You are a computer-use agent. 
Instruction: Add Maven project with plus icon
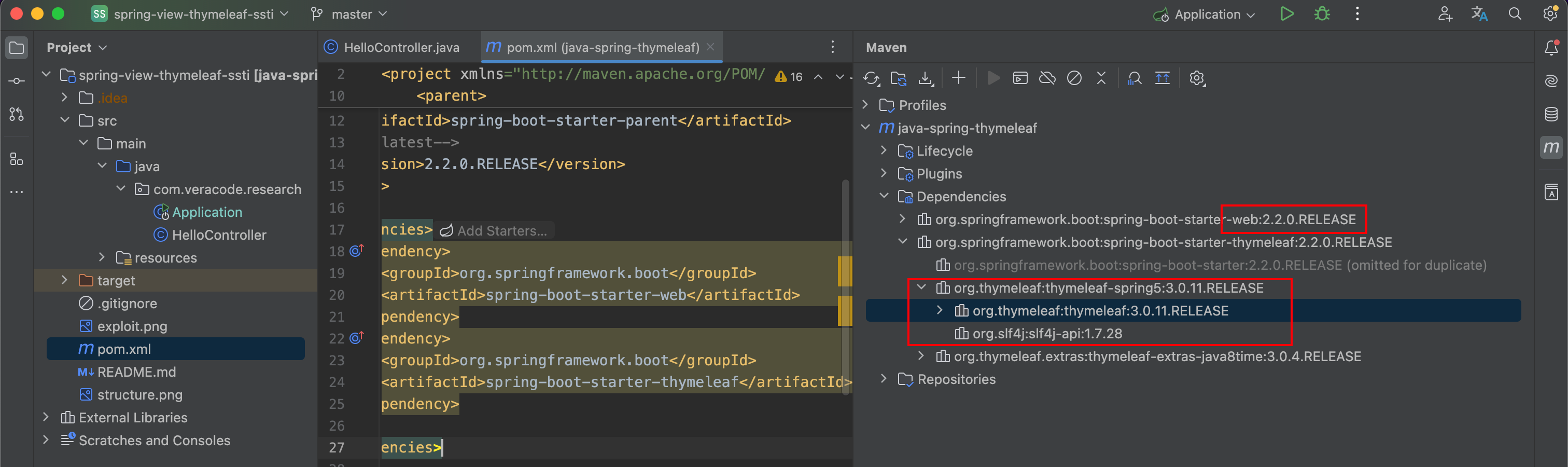click(959, 78)
